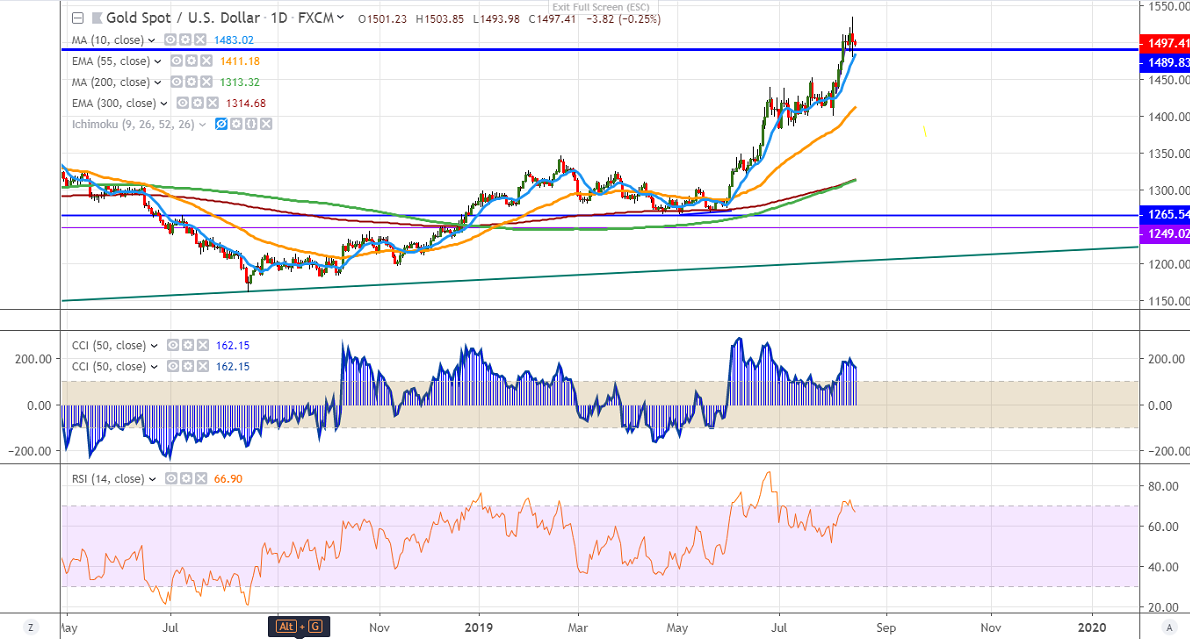
Task: Click the blue 1489.83 price line label
Action: (1165, 63)
